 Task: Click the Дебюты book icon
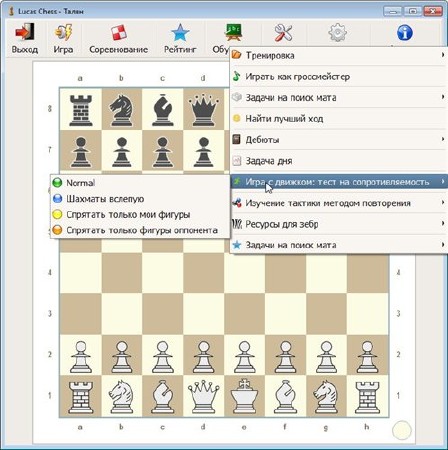click(x=236, y=139)
